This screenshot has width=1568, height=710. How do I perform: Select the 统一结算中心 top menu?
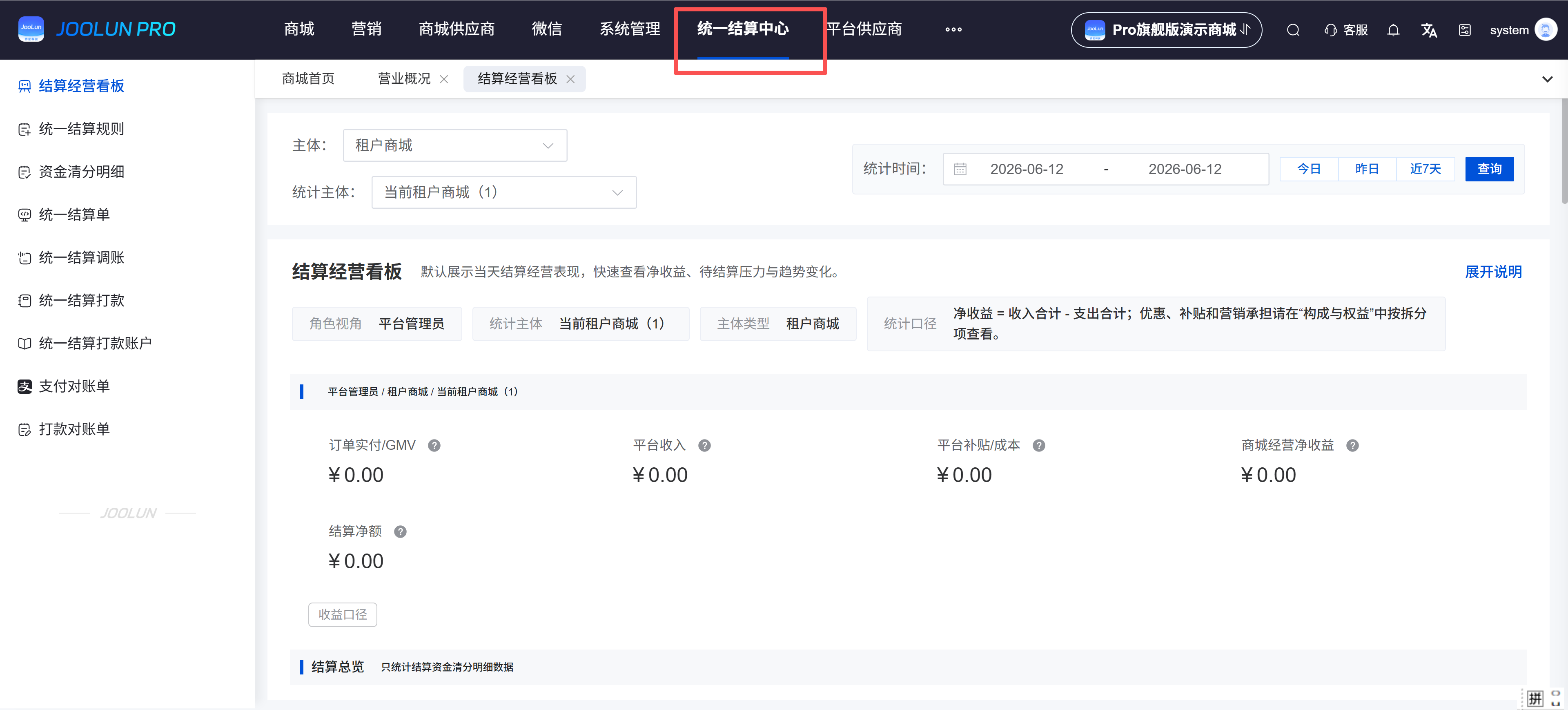click(743, 29)
